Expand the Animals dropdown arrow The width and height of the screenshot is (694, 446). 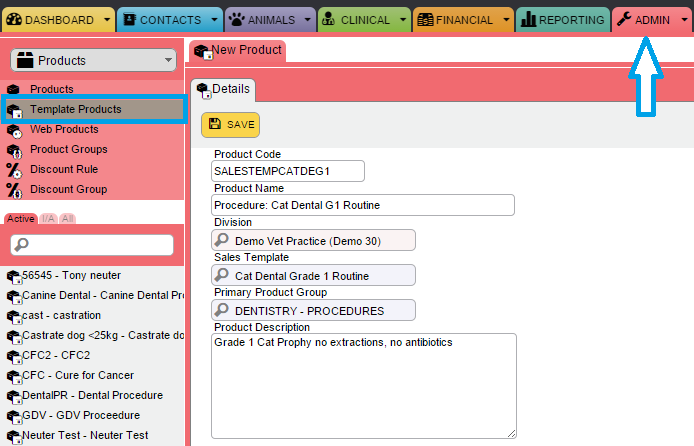coord(308,20)
